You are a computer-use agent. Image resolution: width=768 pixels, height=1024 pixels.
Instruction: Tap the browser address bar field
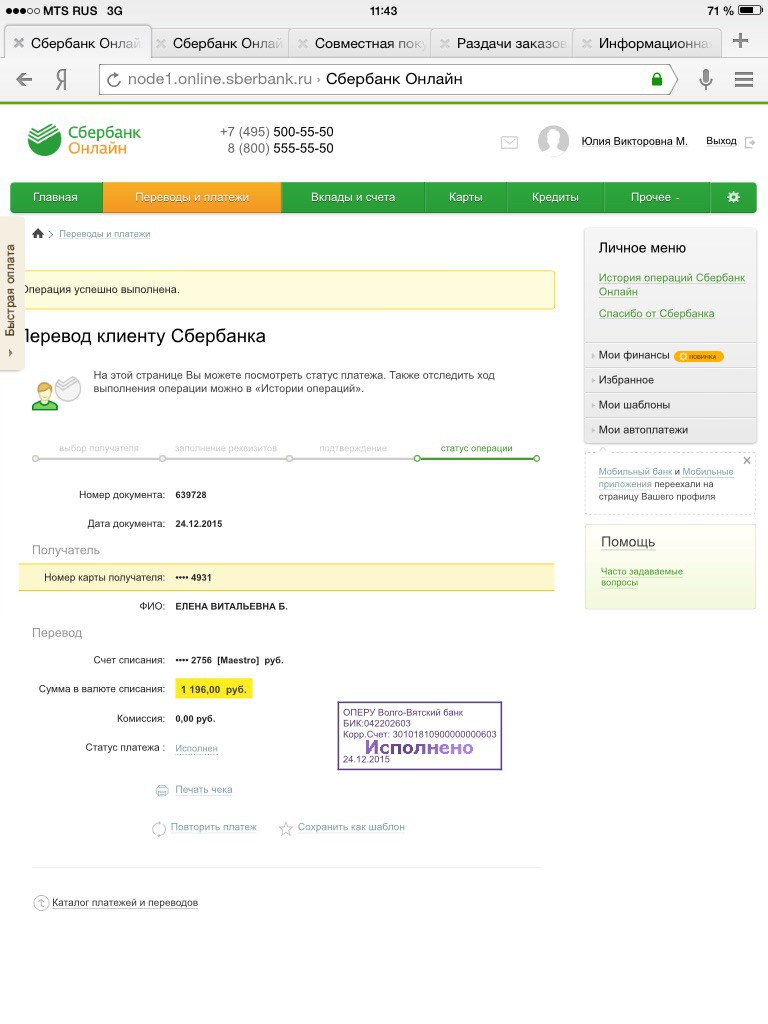pyautogui.click(x=388, y=80)
